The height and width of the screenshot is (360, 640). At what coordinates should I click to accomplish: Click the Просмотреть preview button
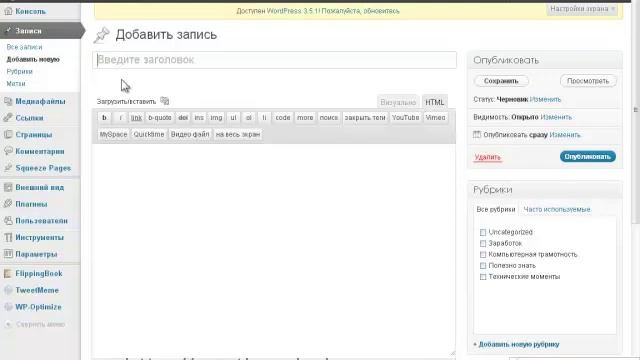tap(588, 81)
